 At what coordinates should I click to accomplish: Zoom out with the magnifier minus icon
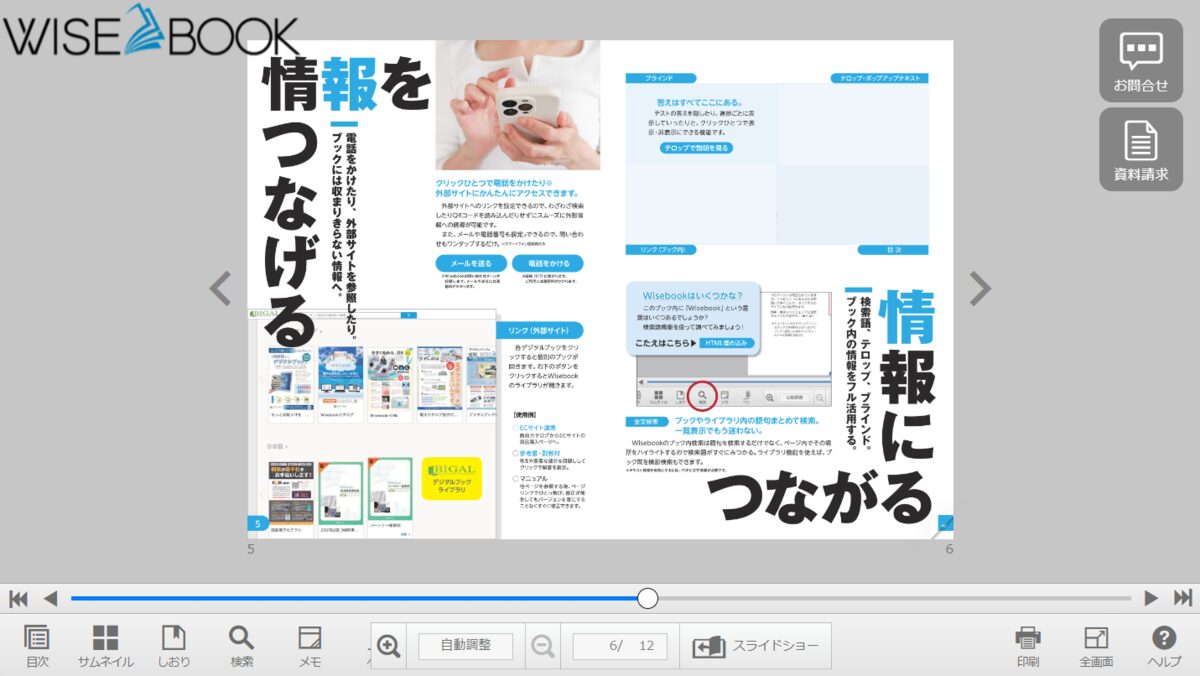pyautogui.click(x=542, y=646)
